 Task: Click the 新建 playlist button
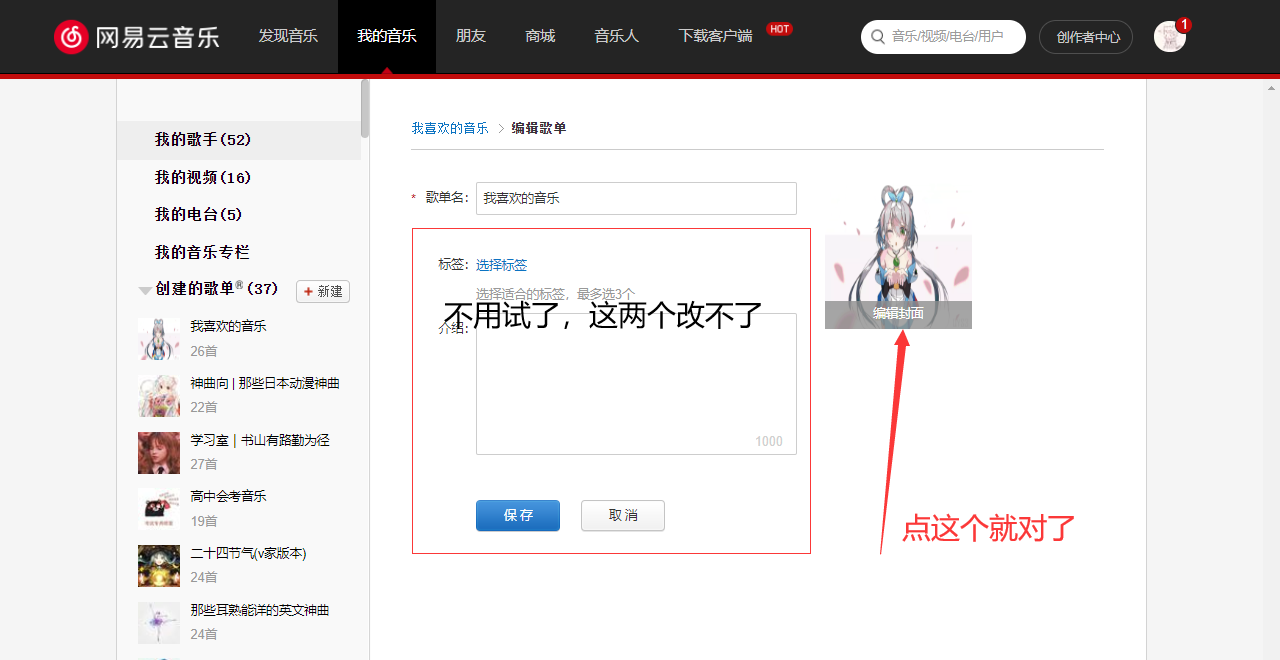(323, 291)
